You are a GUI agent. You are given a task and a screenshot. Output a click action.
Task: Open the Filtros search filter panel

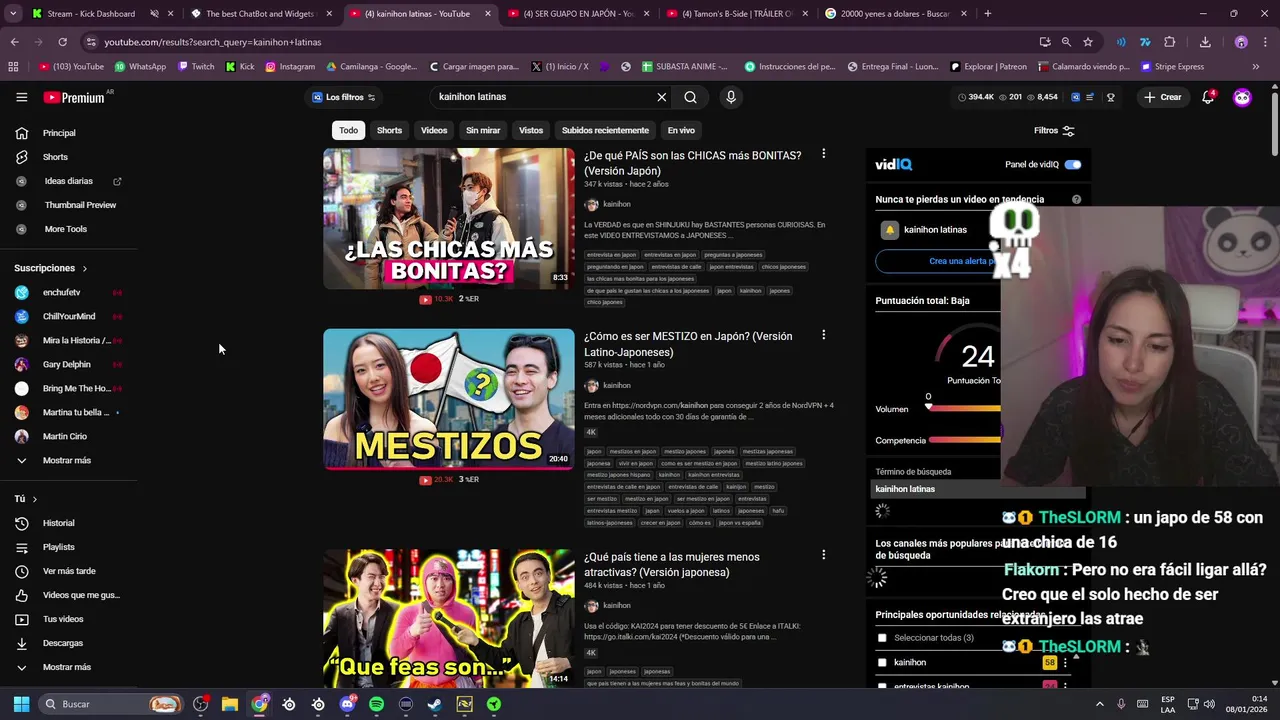tap(1054, 130)
